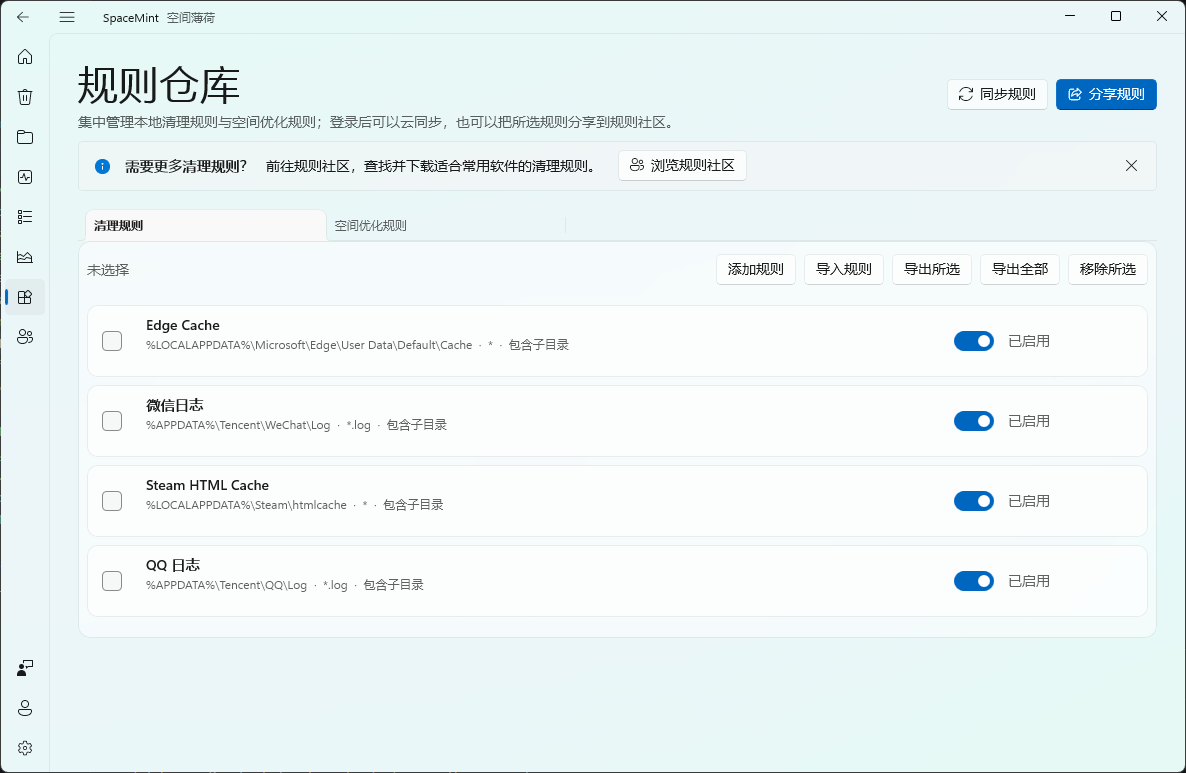Screen dimensions: 1186x773
Task: Click 同步规则 sync button
Action: 997,94
